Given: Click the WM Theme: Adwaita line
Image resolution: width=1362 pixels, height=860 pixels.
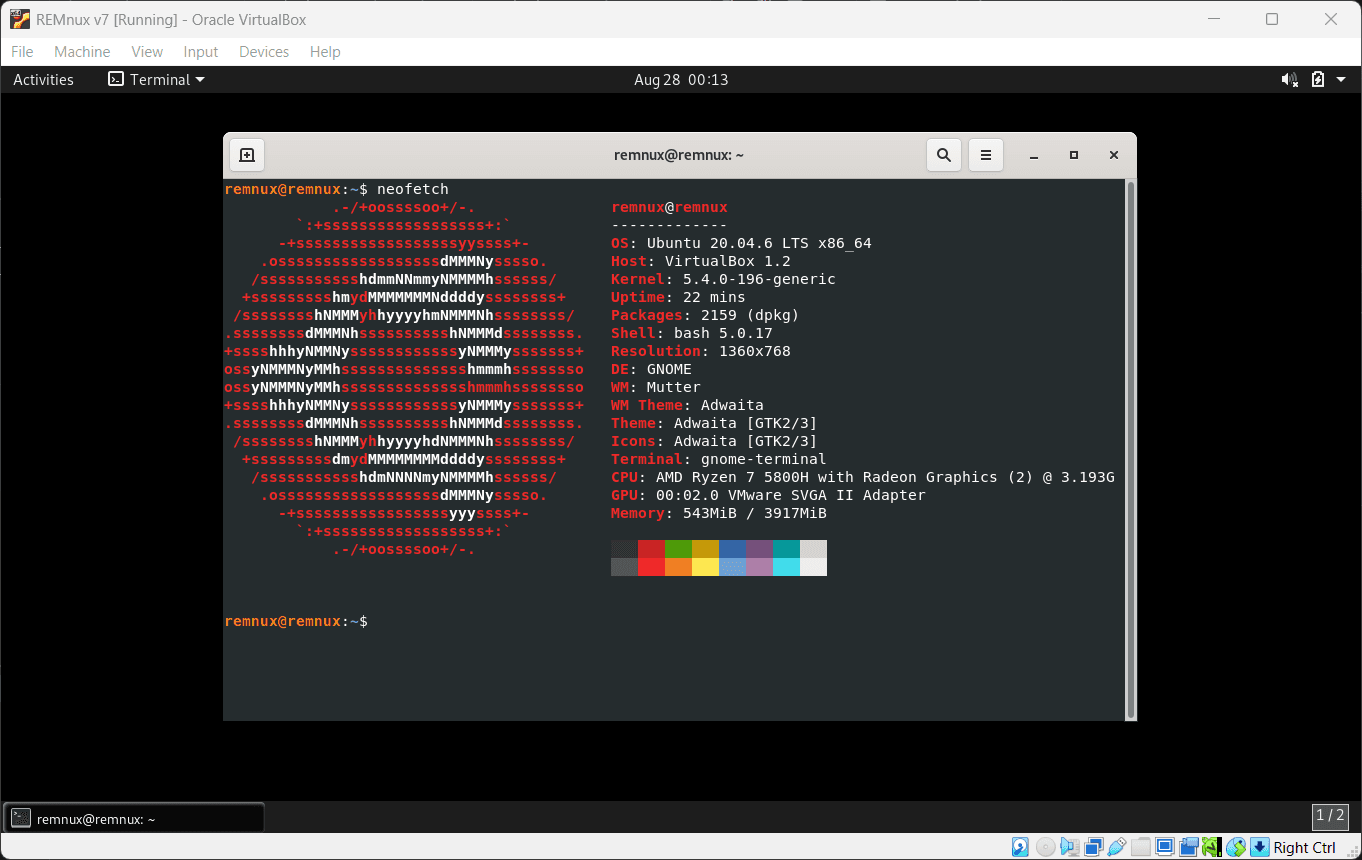Looking at the screenshot, I should coord(687,405).
